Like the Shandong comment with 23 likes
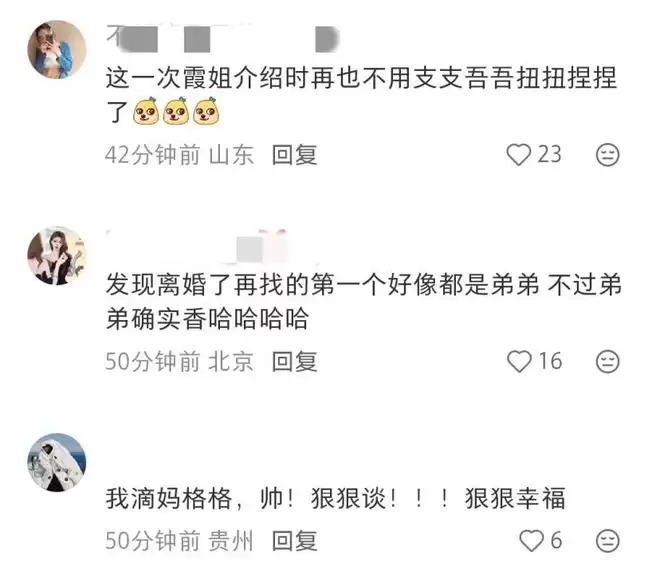The width and height of the screenshot is (660, 577). pyautogui.click(x=518, y=154)
